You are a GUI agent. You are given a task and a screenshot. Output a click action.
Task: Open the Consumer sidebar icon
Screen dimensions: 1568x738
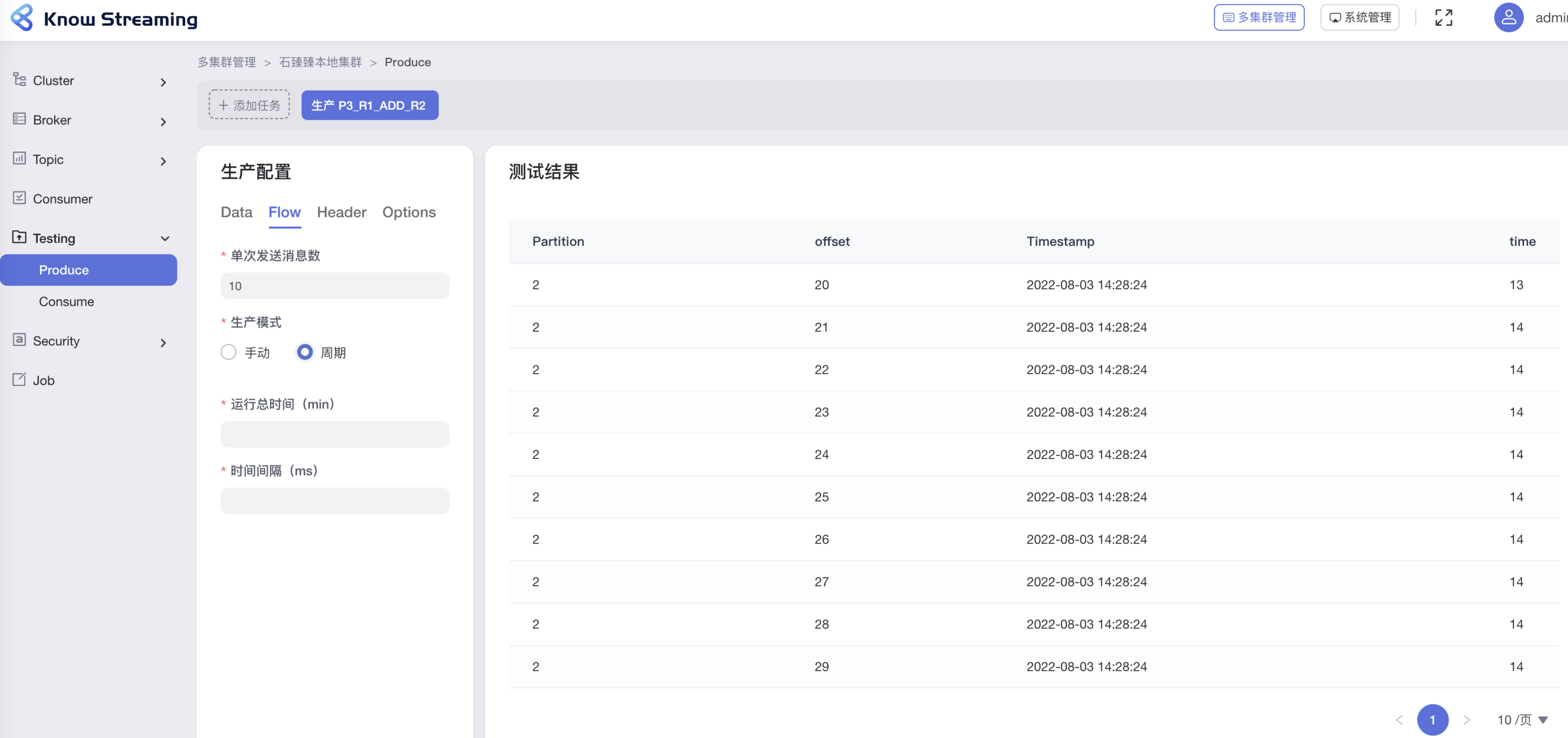point(19,198)
